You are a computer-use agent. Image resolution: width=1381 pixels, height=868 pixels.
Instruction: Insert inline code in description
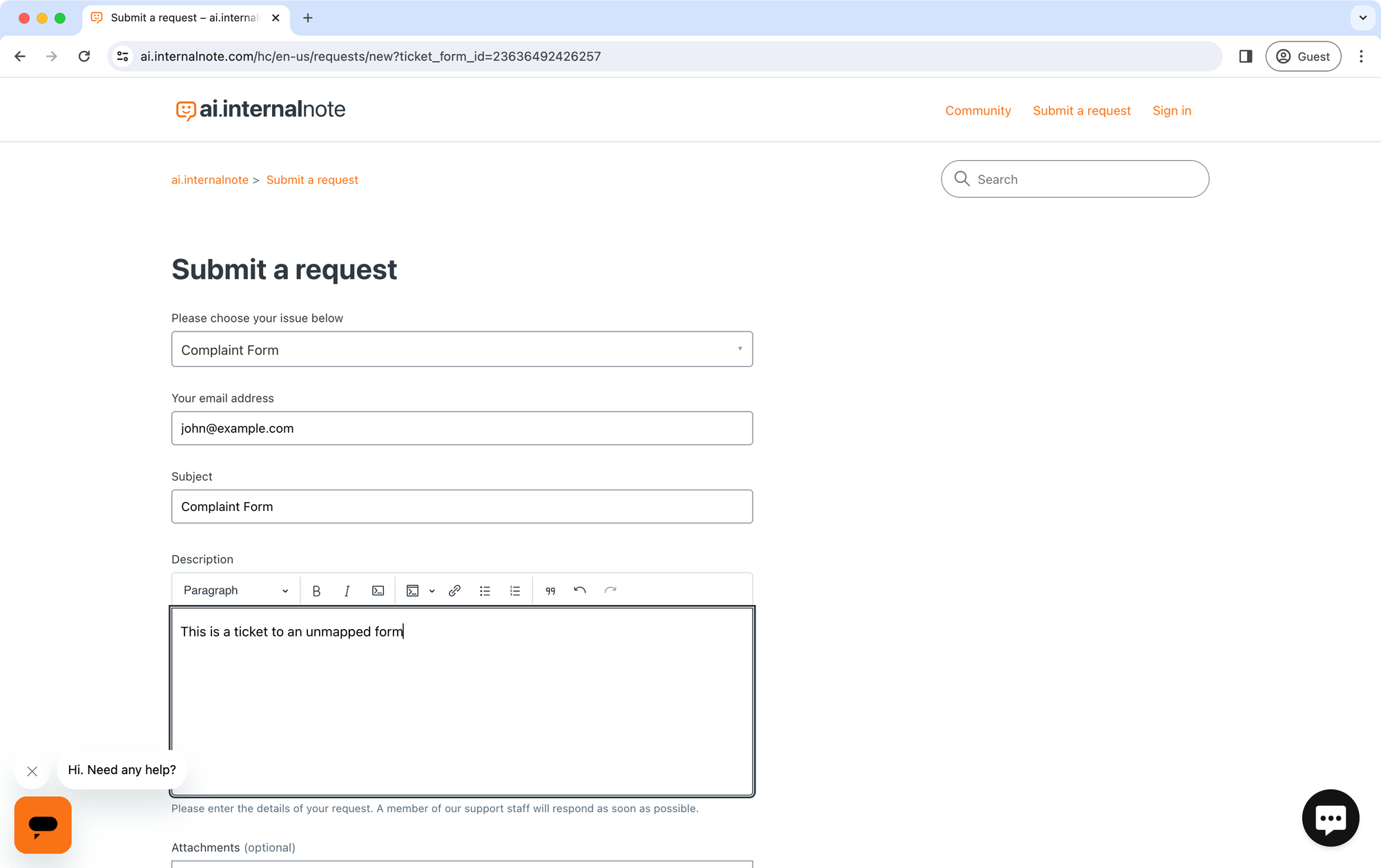(x=378, y=591)
